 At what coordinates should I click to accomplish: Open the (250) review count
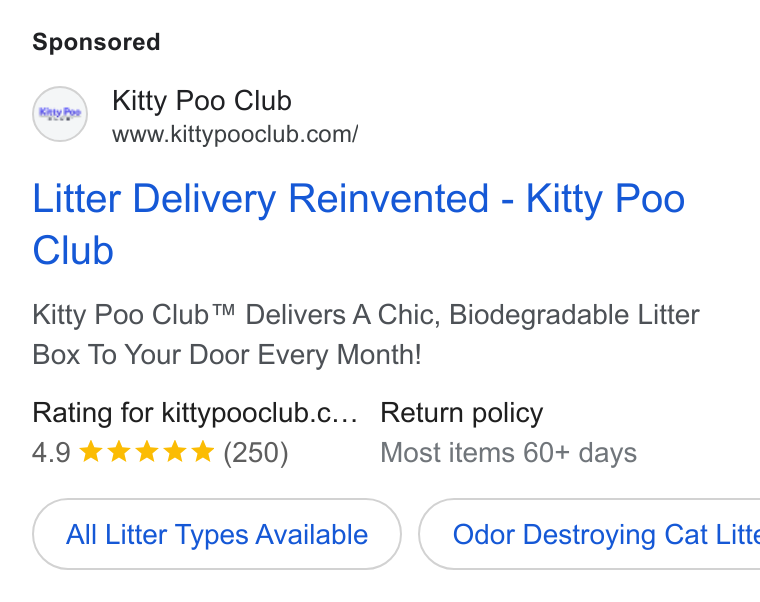click(256, 453)
